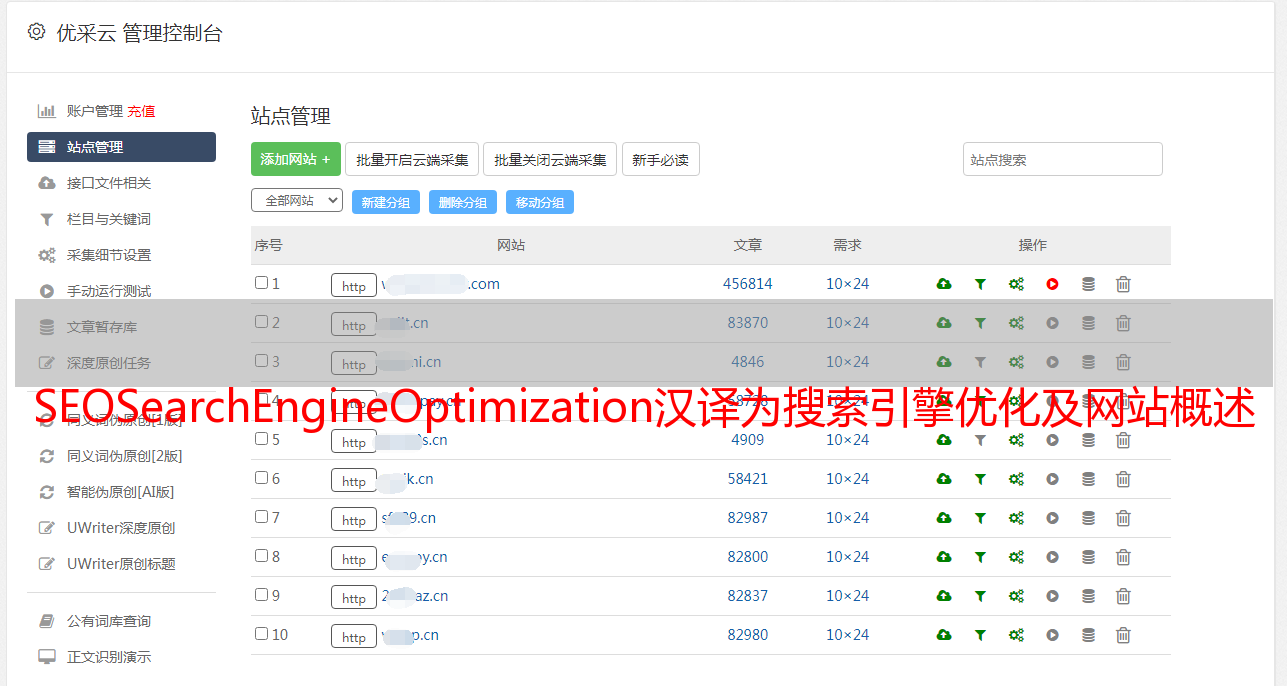Screen dimensions: 1287x686
Task: Click the green 添加网站 button
Action: [x=295, y=159]
